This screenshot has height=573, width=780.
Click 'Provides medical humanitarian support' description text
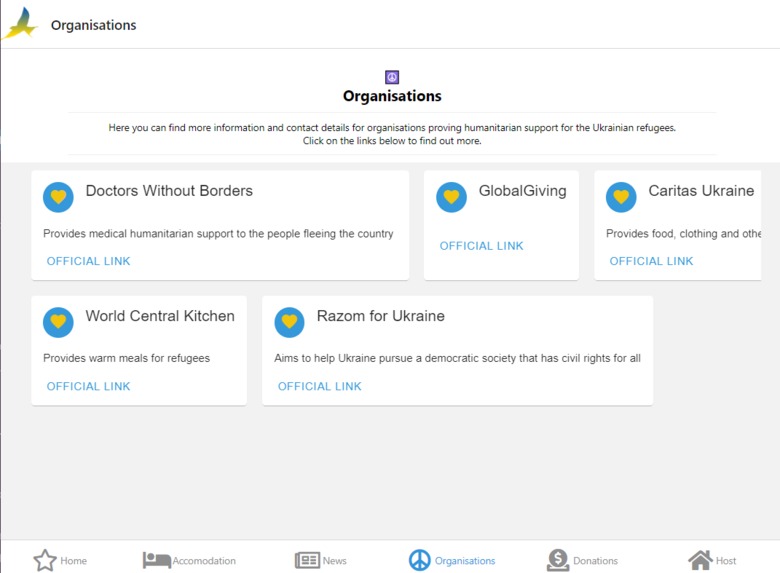218,233
